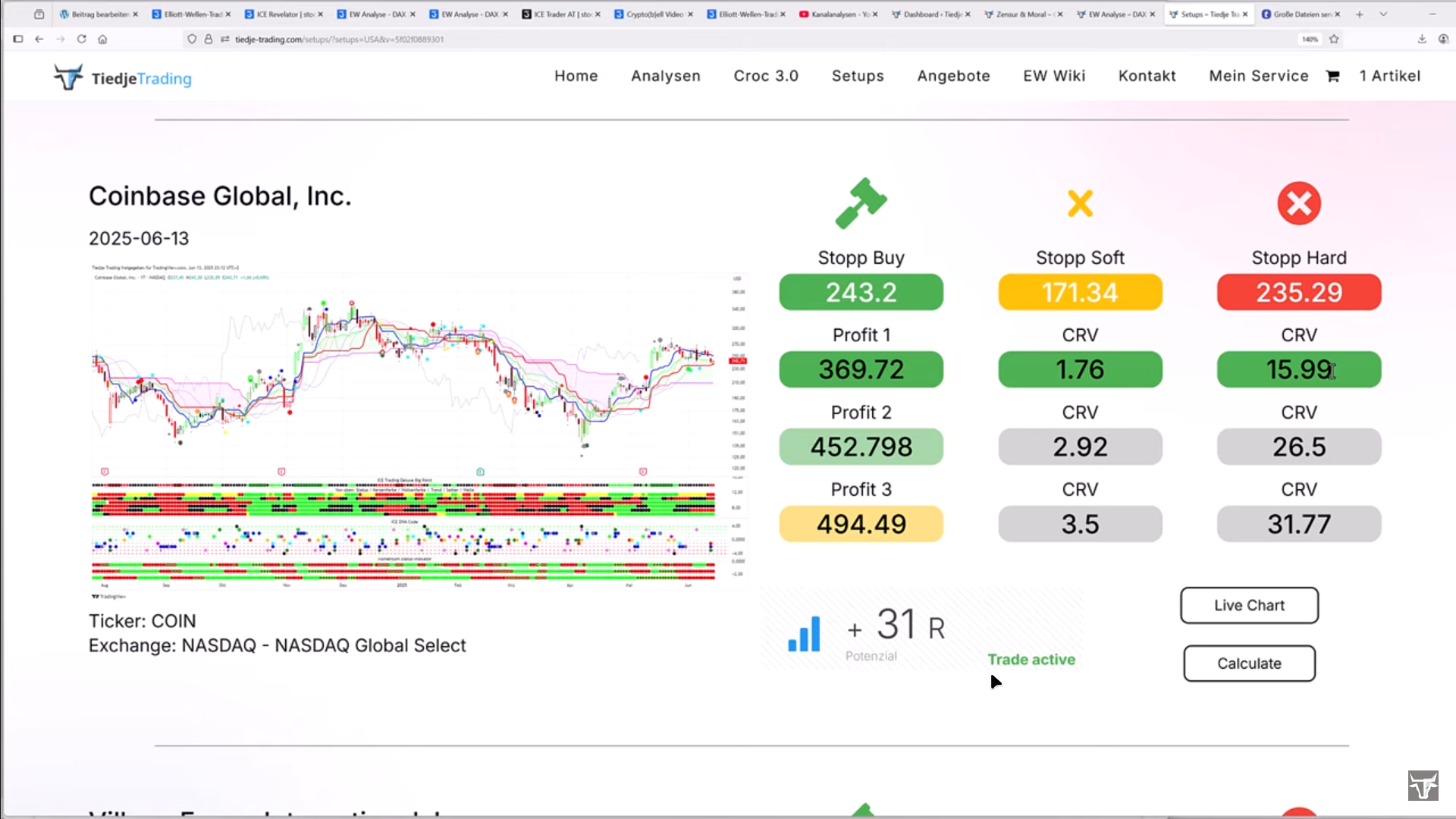Open a new browser tab
The image size is (1456, 819).
tap(1360, 14)
